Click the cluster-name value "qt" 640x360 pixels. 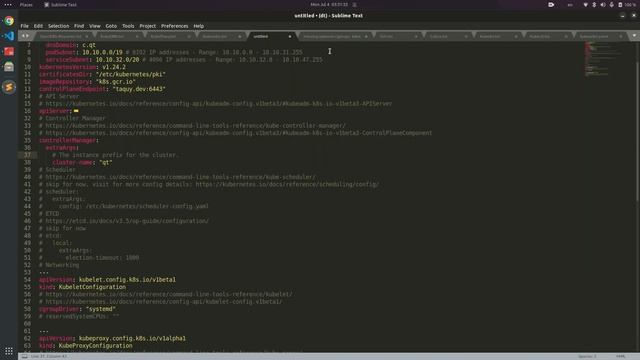[x=105, y=162]
